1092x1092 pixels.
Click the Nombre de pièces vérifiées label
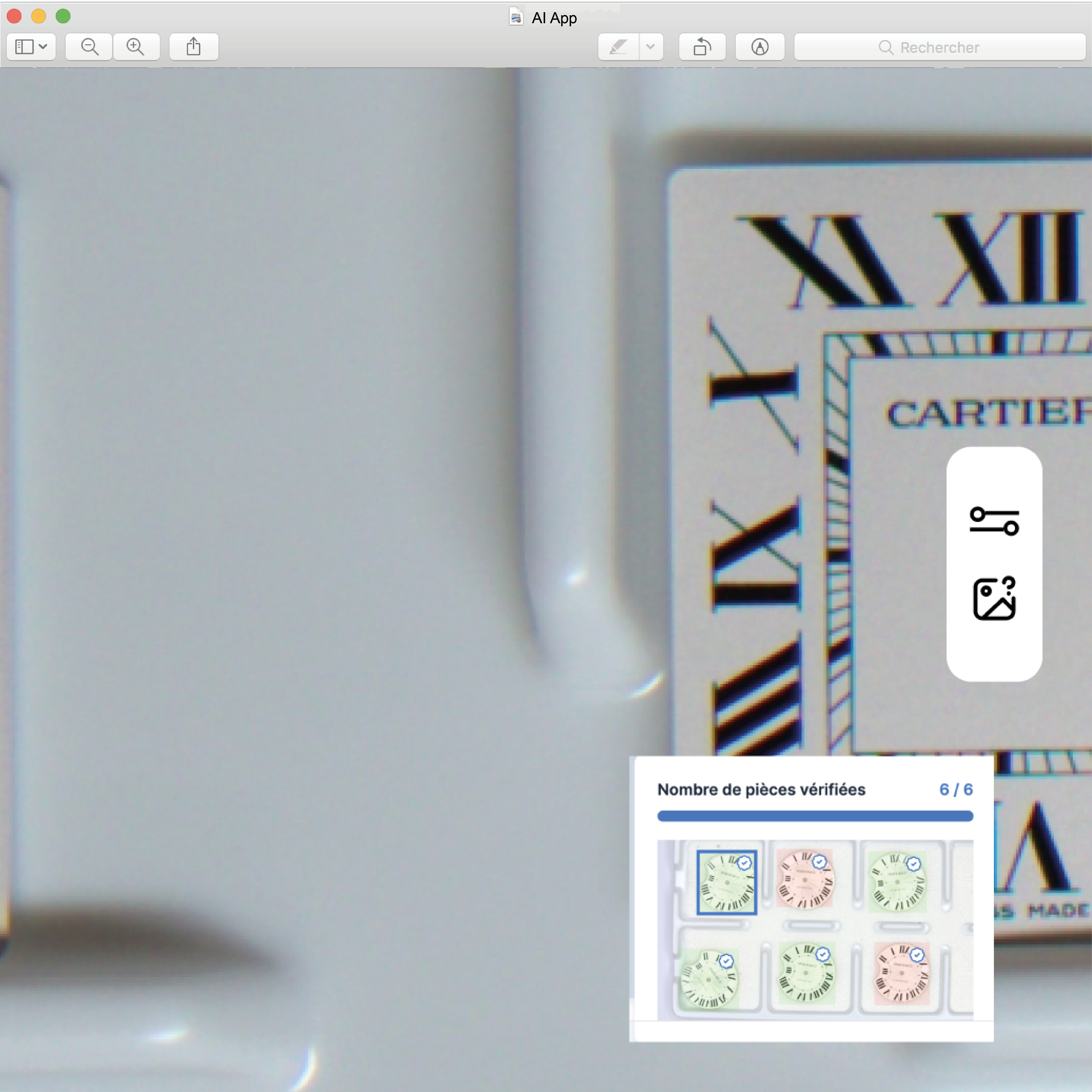761,790
